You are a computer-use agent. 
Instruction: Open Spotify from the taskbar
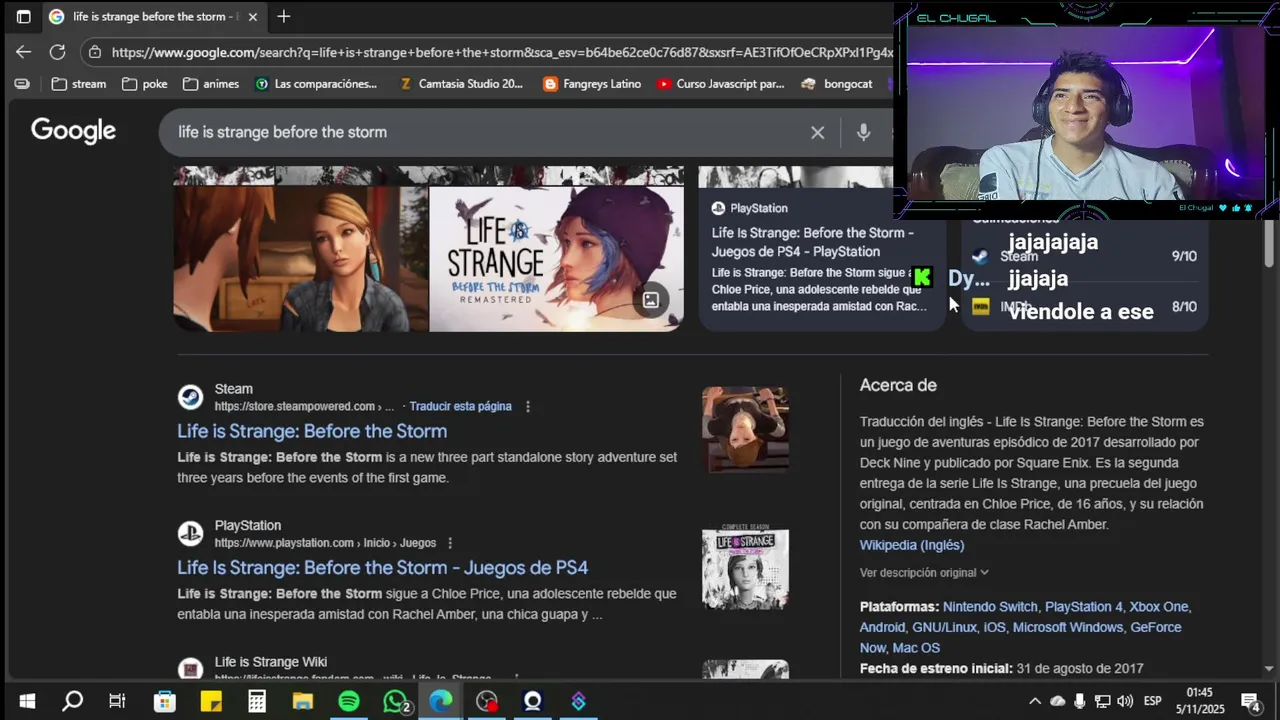coord(349,701)
